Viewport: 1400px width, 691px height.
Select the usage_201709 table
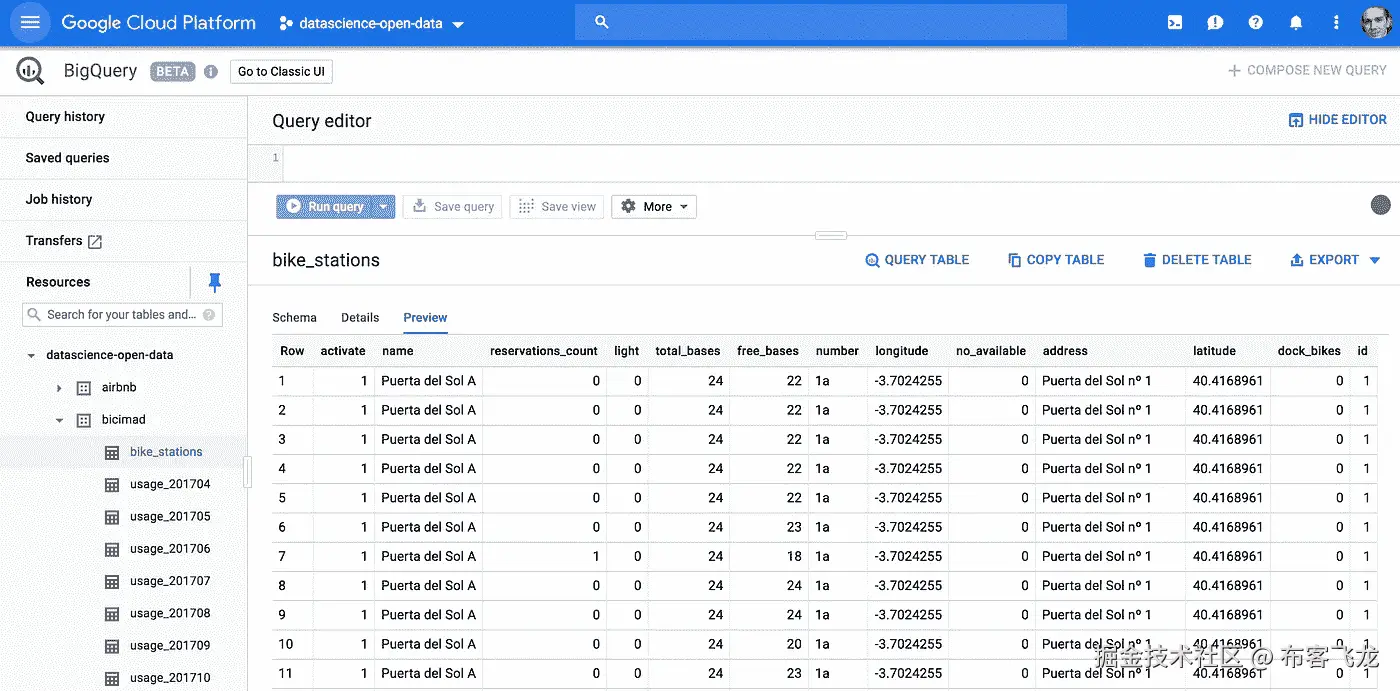170,646
